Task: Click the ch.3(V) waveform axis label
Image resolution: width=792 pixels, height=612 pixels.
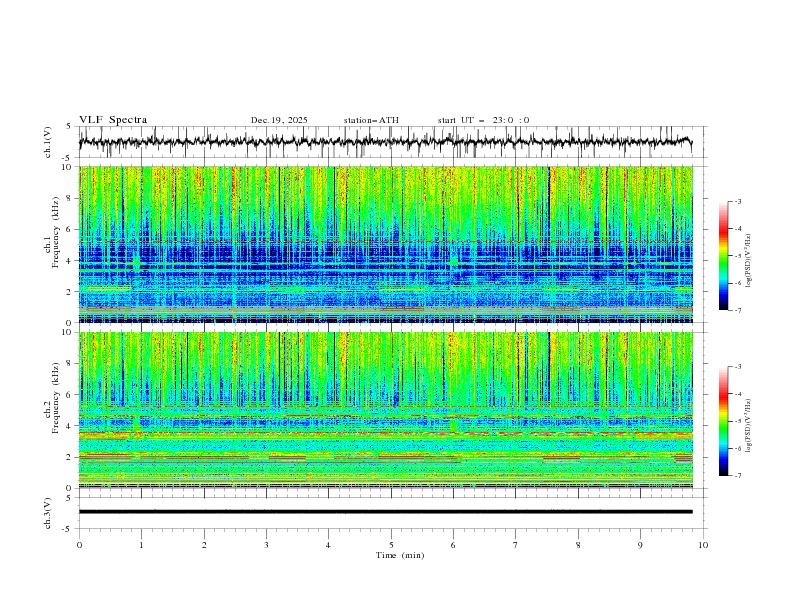Action: pyautogui.click(x=47, y=513)
